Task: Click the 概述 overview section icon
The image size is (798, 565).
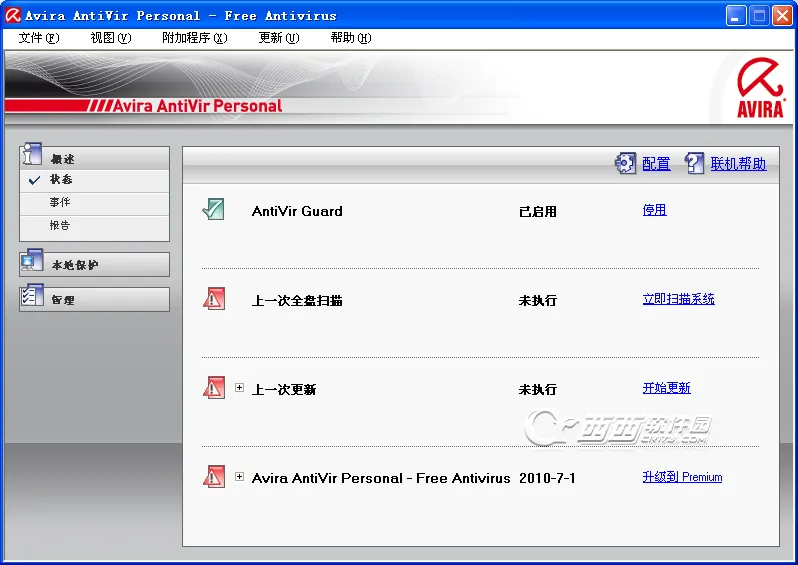Action: (32, 156)
